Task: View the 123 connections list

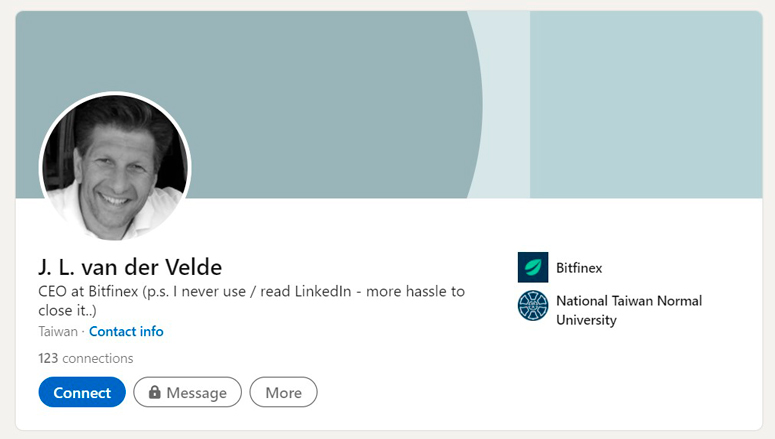Action: point(86,358)
